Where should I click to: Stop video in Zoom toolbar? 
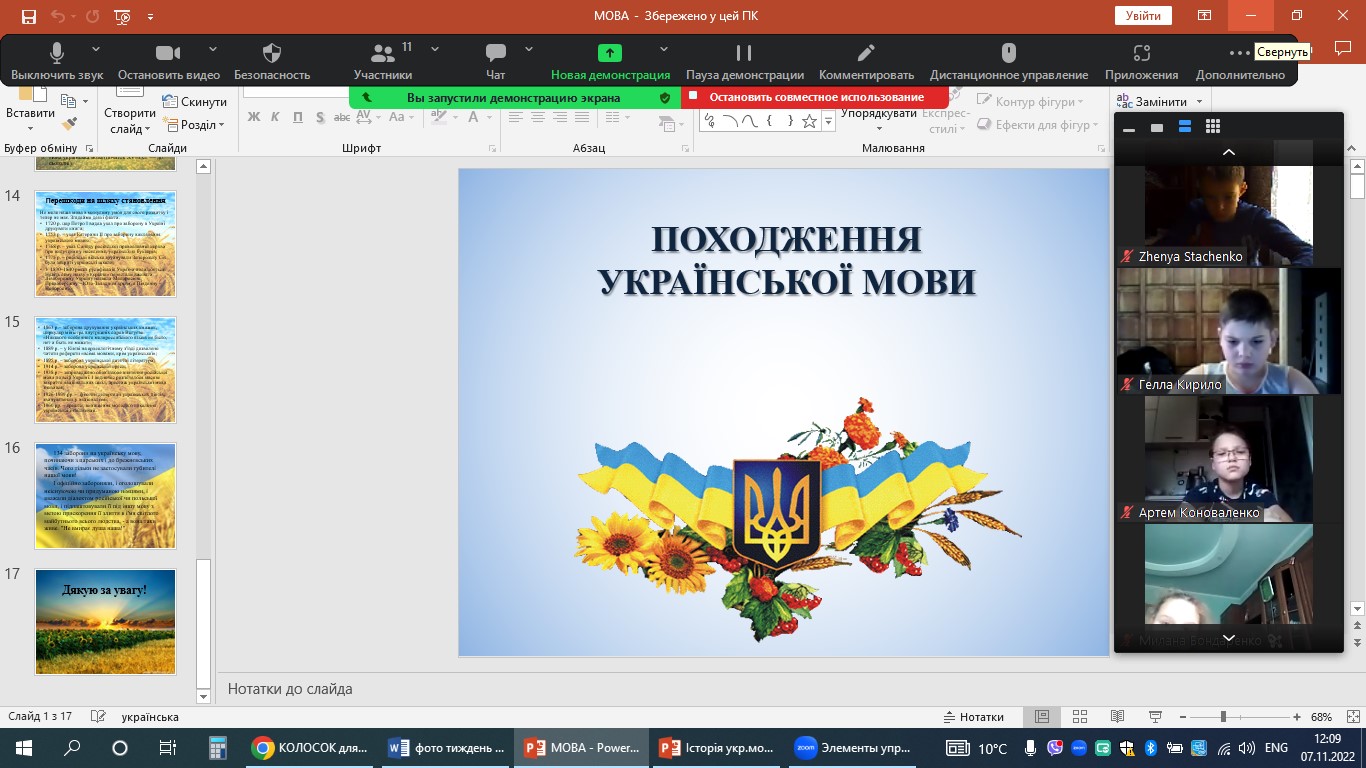click(x=168, y=62)
